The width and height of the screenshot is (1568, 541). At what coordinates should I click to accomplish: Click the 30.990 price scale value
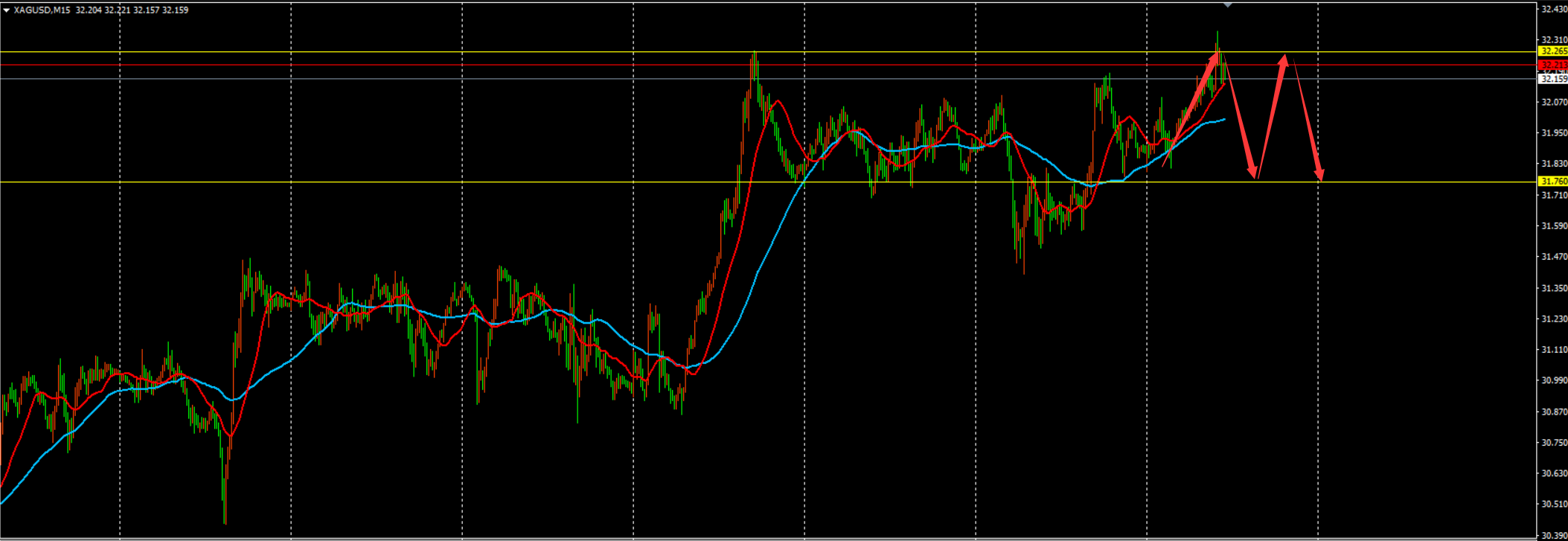pos(1554,381)
